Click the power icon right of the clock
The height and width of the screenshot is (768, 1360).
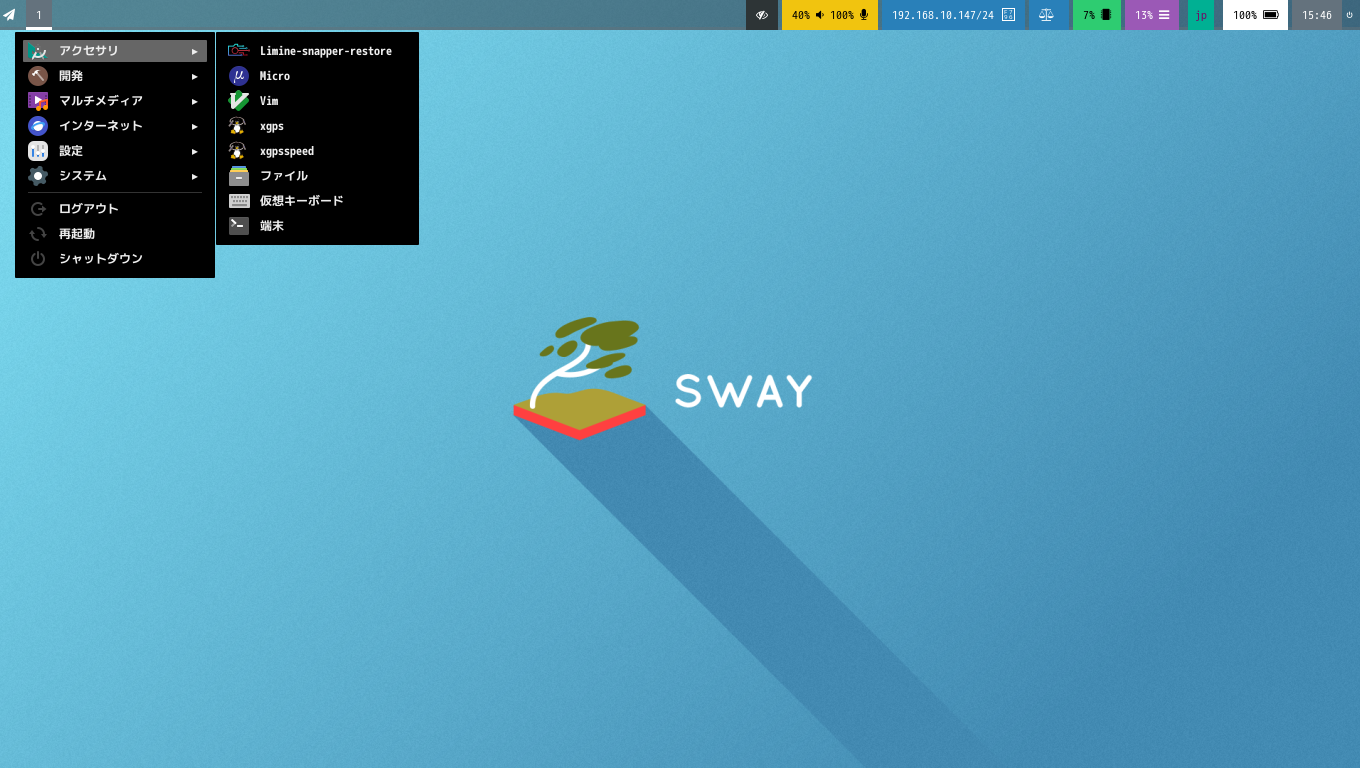[1349, 15]
